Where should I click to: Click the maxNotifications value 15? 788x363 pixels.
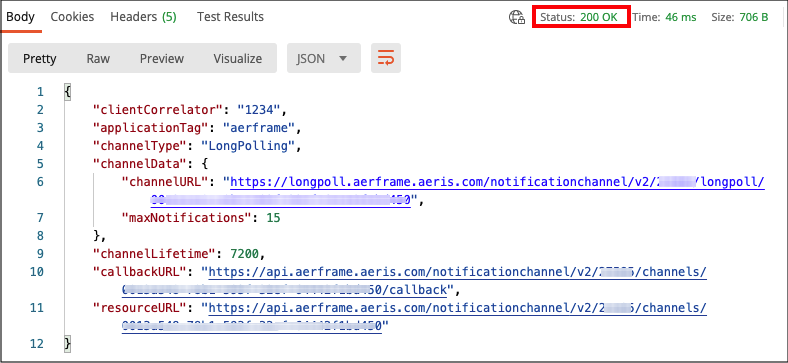[x=273, y=218]
